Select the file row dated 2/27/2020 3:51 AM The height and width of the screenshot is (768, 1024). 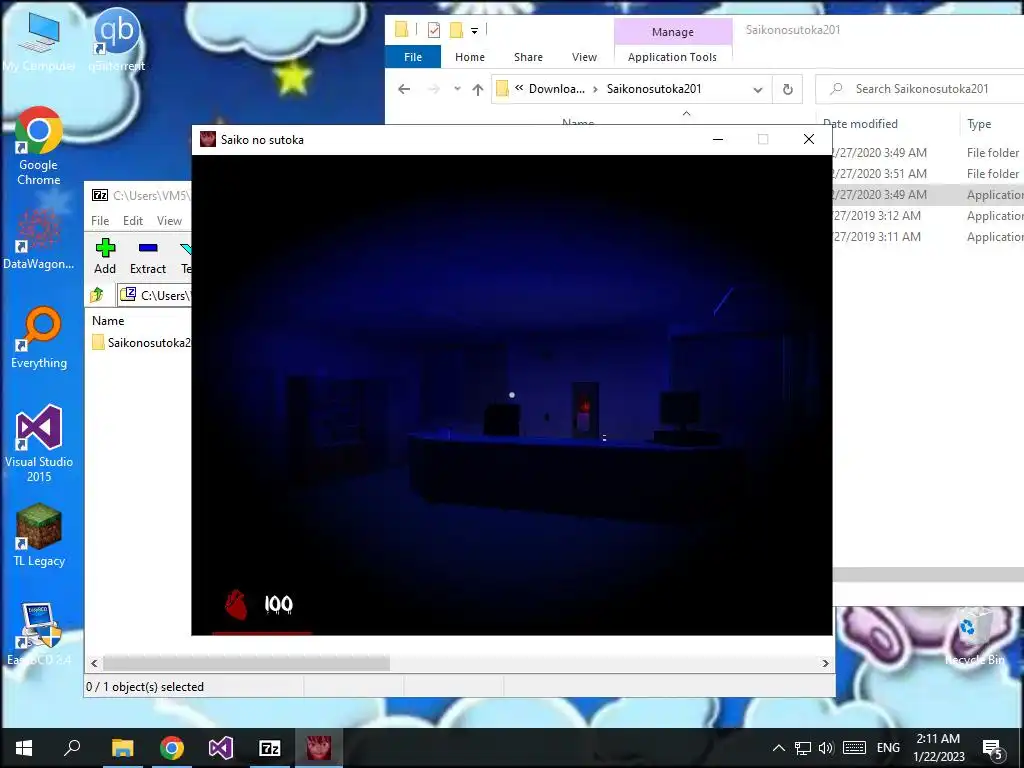pos(927,174)
